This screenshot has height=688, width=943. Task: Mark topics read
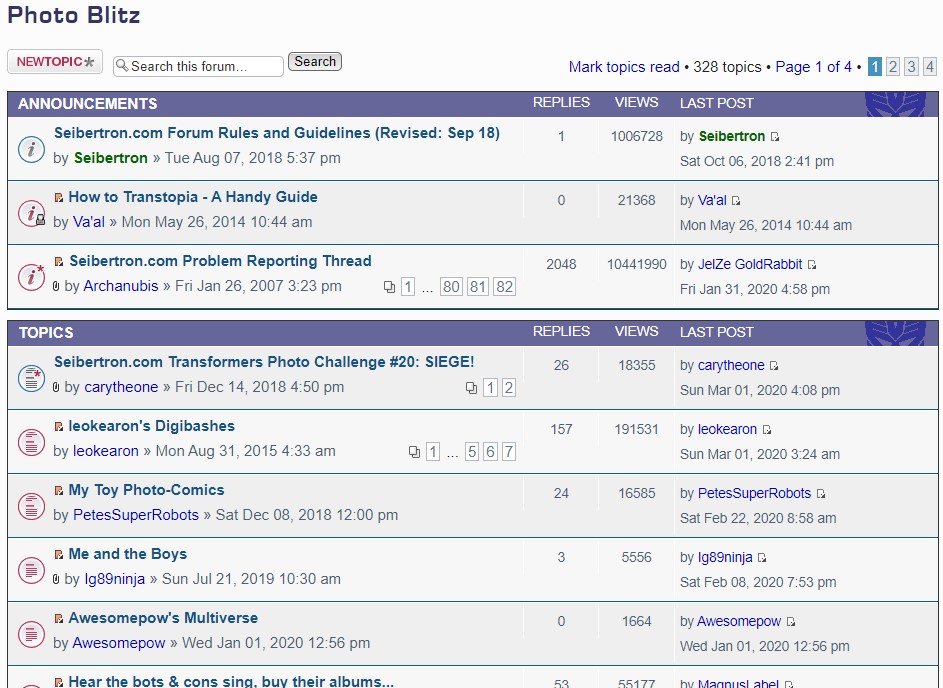click(x=624, y=67)
